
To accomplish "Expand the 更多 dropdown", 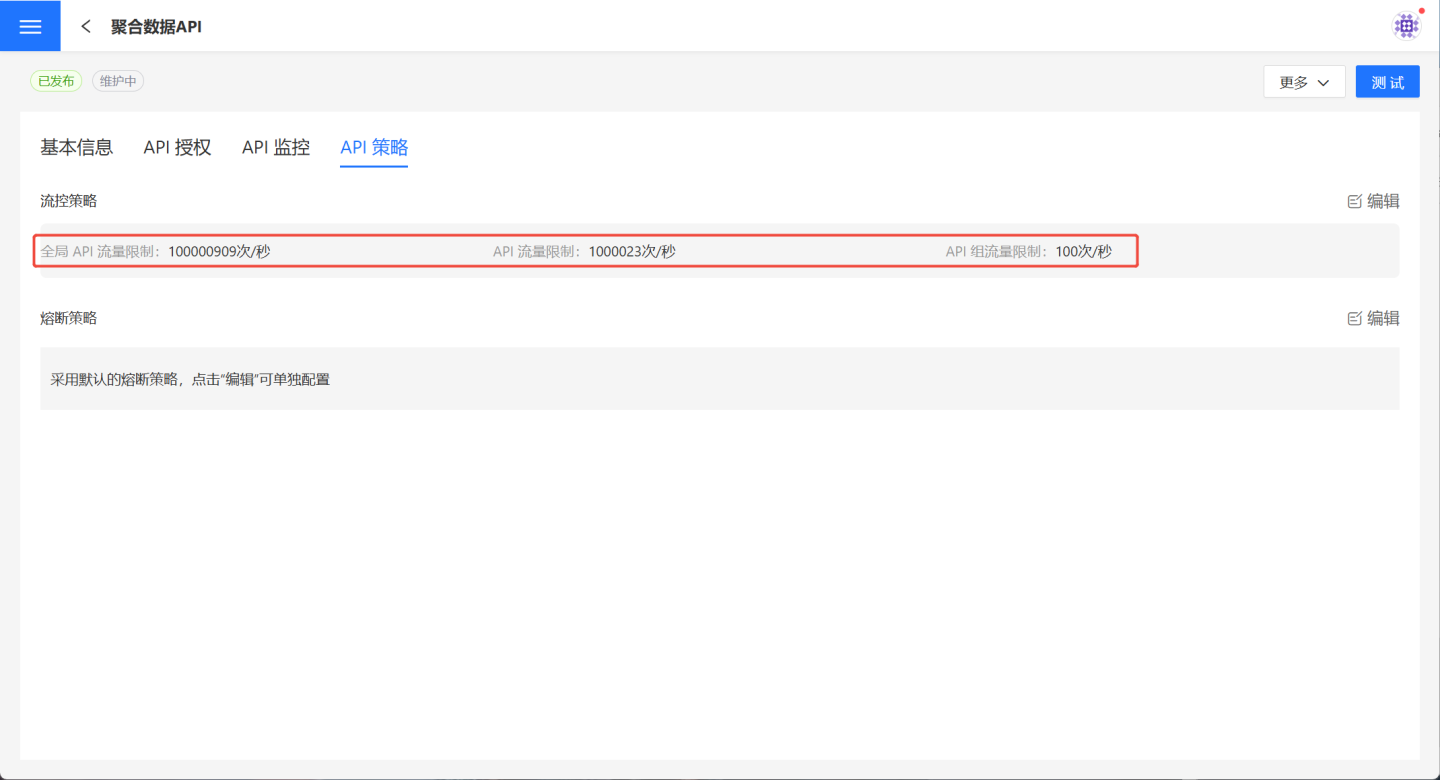I will (x=1304, y=82).
